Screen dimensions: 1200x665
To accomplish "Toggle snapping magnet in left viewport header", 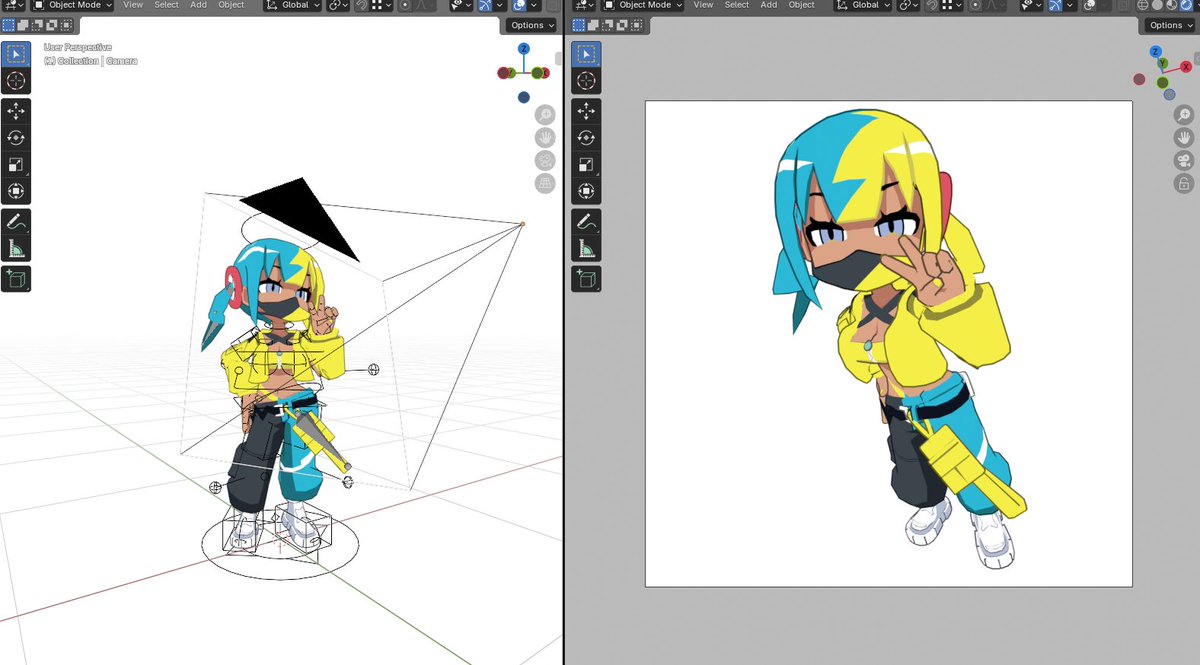I will click(x=362, y=5).
